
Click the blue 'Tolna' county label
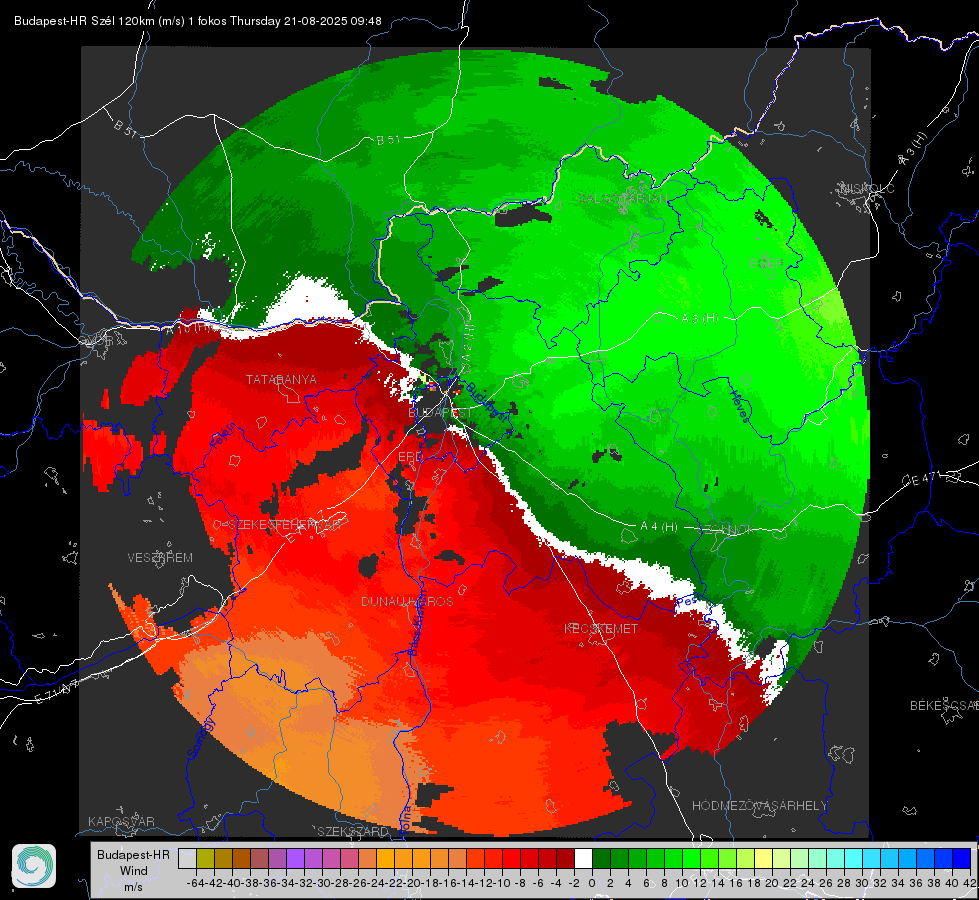pyautogui.click(x=405, y=819)
